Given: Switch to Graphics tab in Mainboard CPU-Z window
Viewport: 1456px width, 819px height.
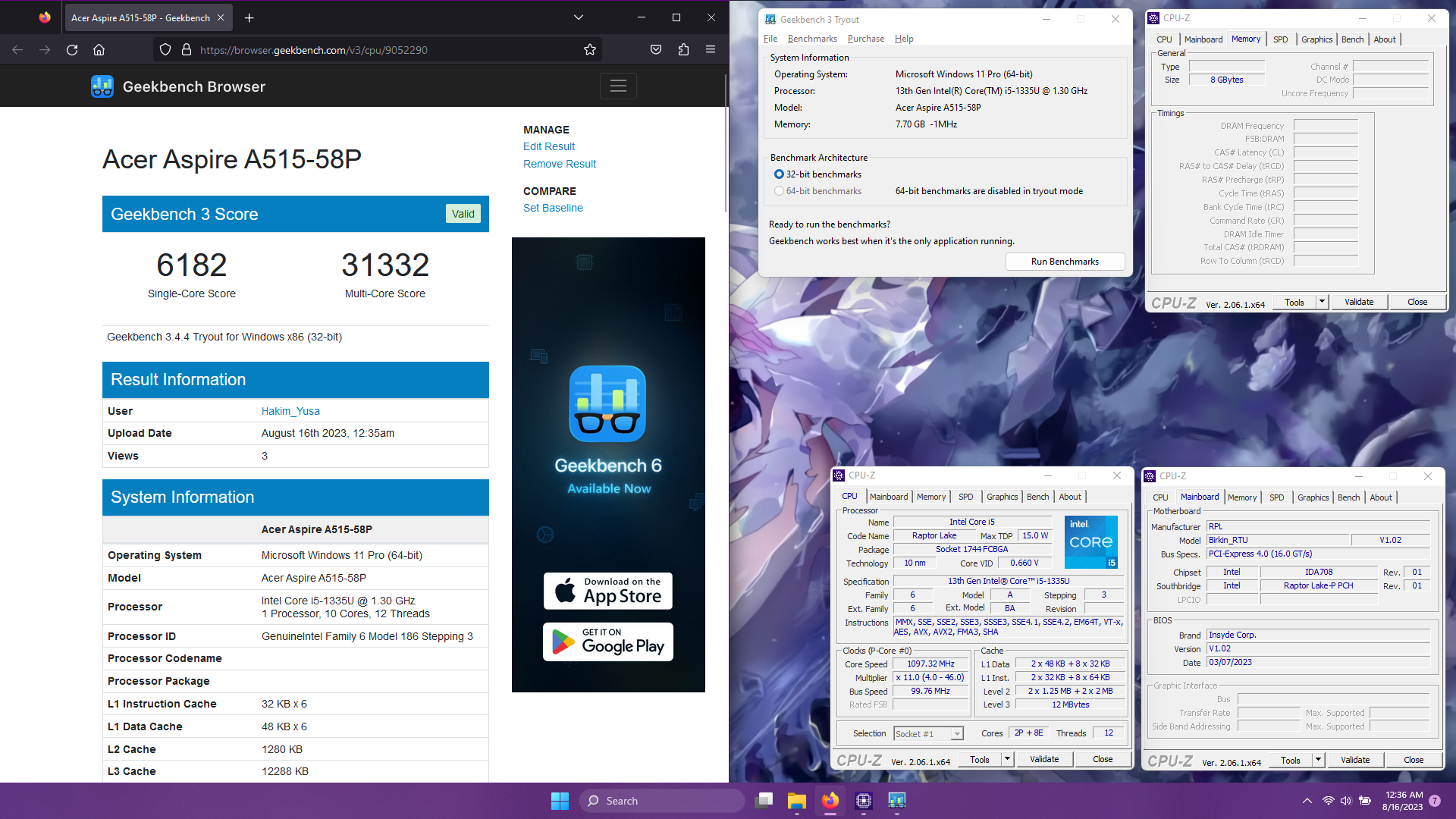Looking at the screenshot, I should pos(1313,497).
